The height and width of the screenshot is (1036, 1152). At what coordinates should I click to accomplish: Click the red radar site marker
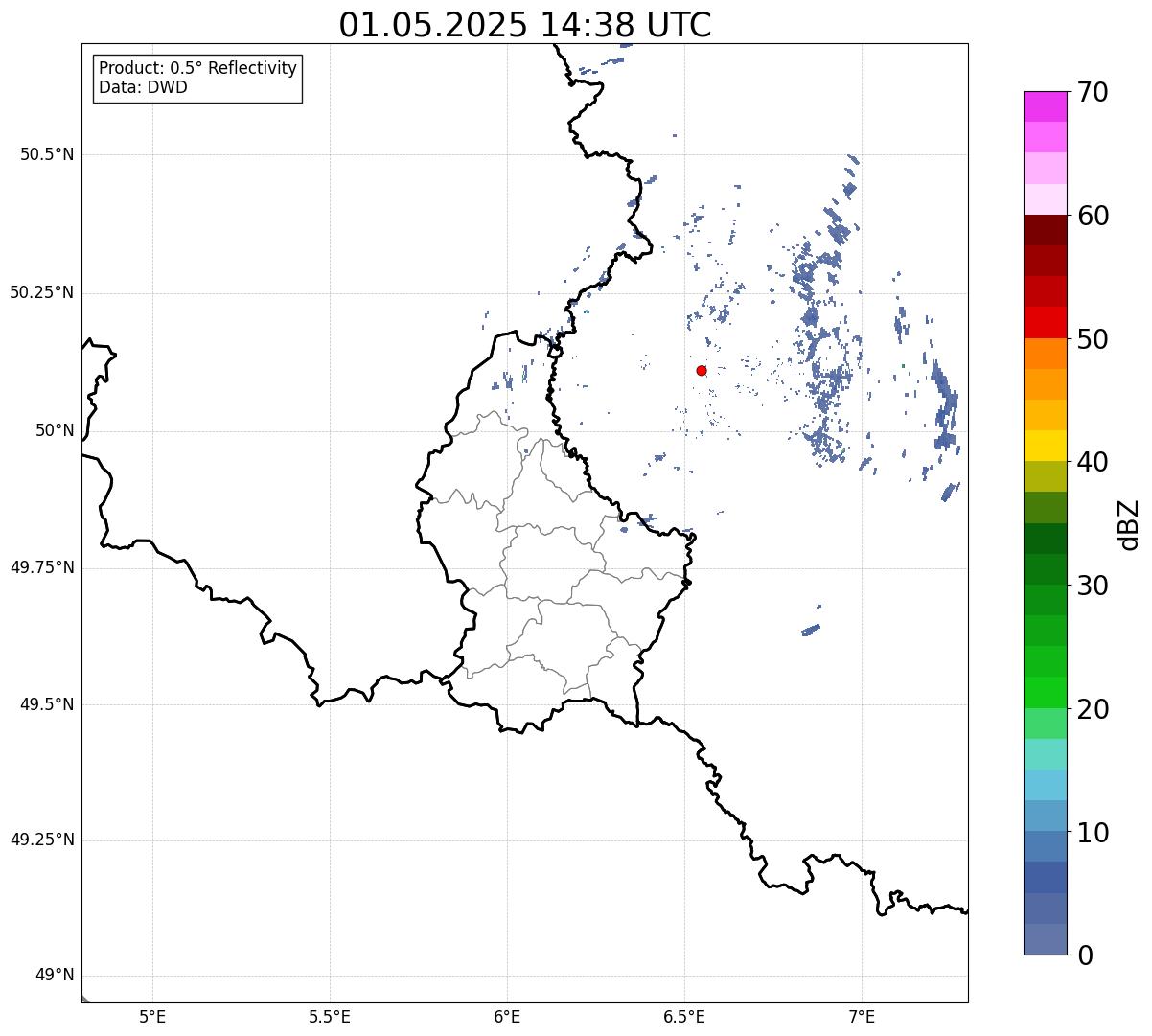click(x=702, y=371)
